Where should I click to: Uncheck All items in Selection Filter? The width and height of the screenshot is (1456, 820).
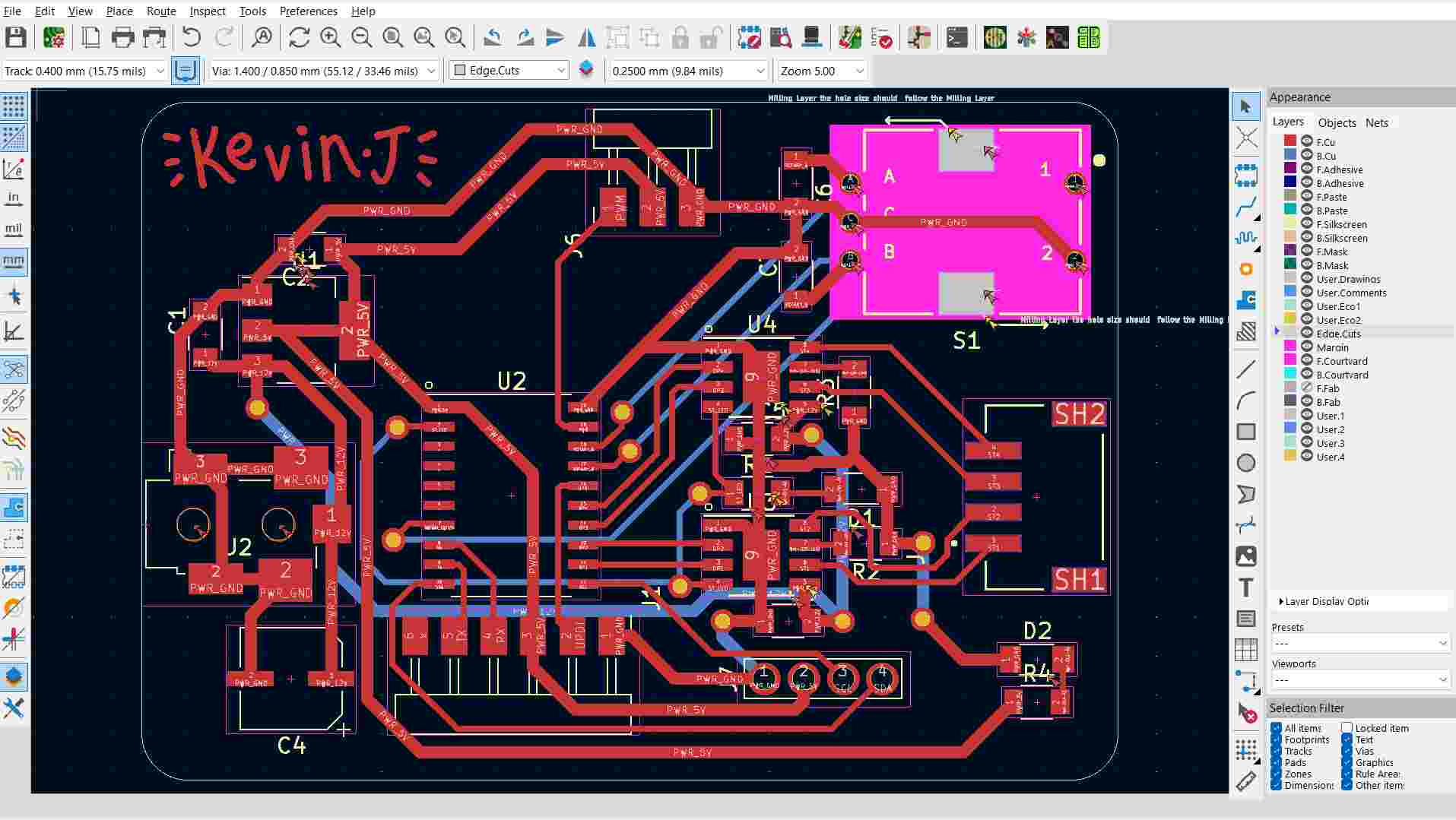pos(1277,728)
